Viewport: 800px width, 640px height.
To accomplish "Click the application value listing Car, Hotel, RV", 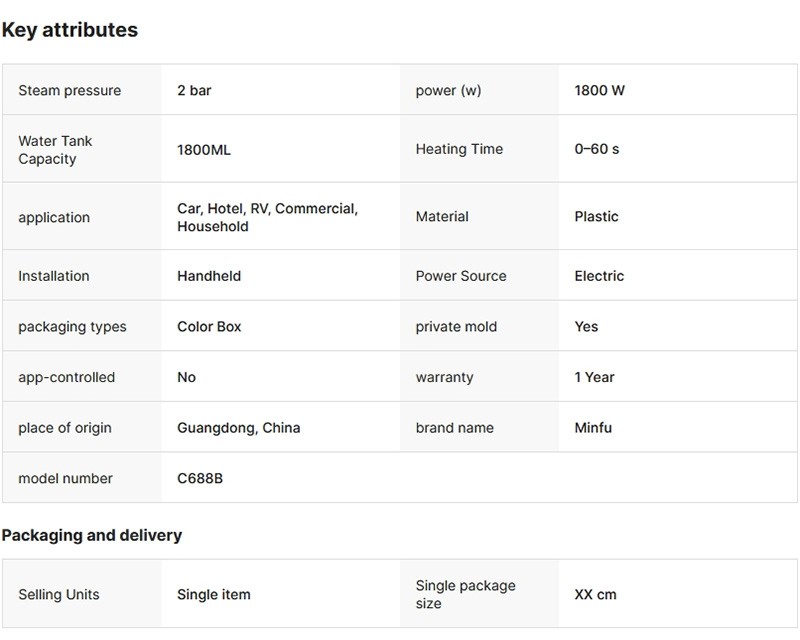I will tap(267, 217).
